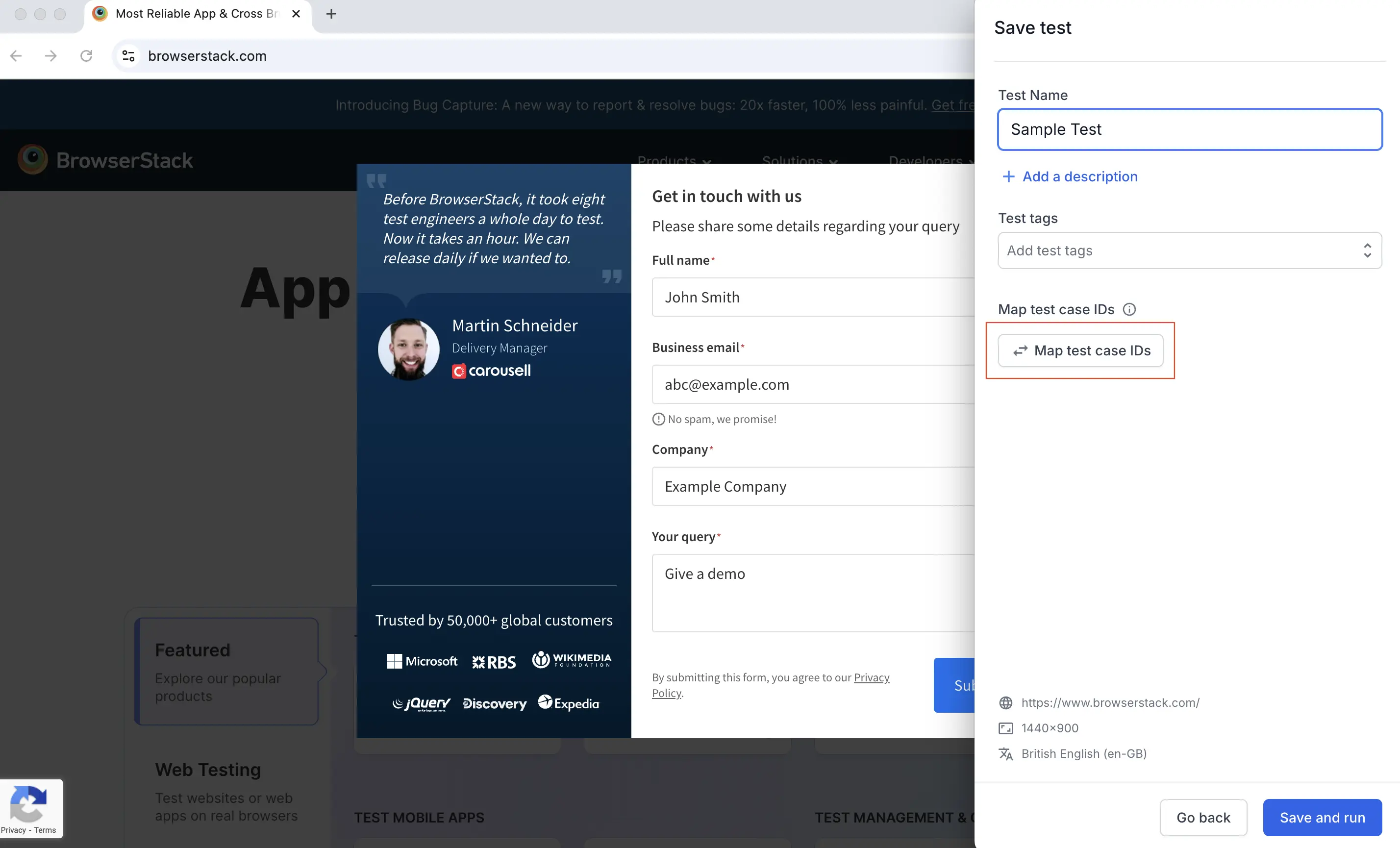The width and height of the screenshot is (1400, 848).
Task: Click the language/translation icon in save panel
Action: (1006, 753)
